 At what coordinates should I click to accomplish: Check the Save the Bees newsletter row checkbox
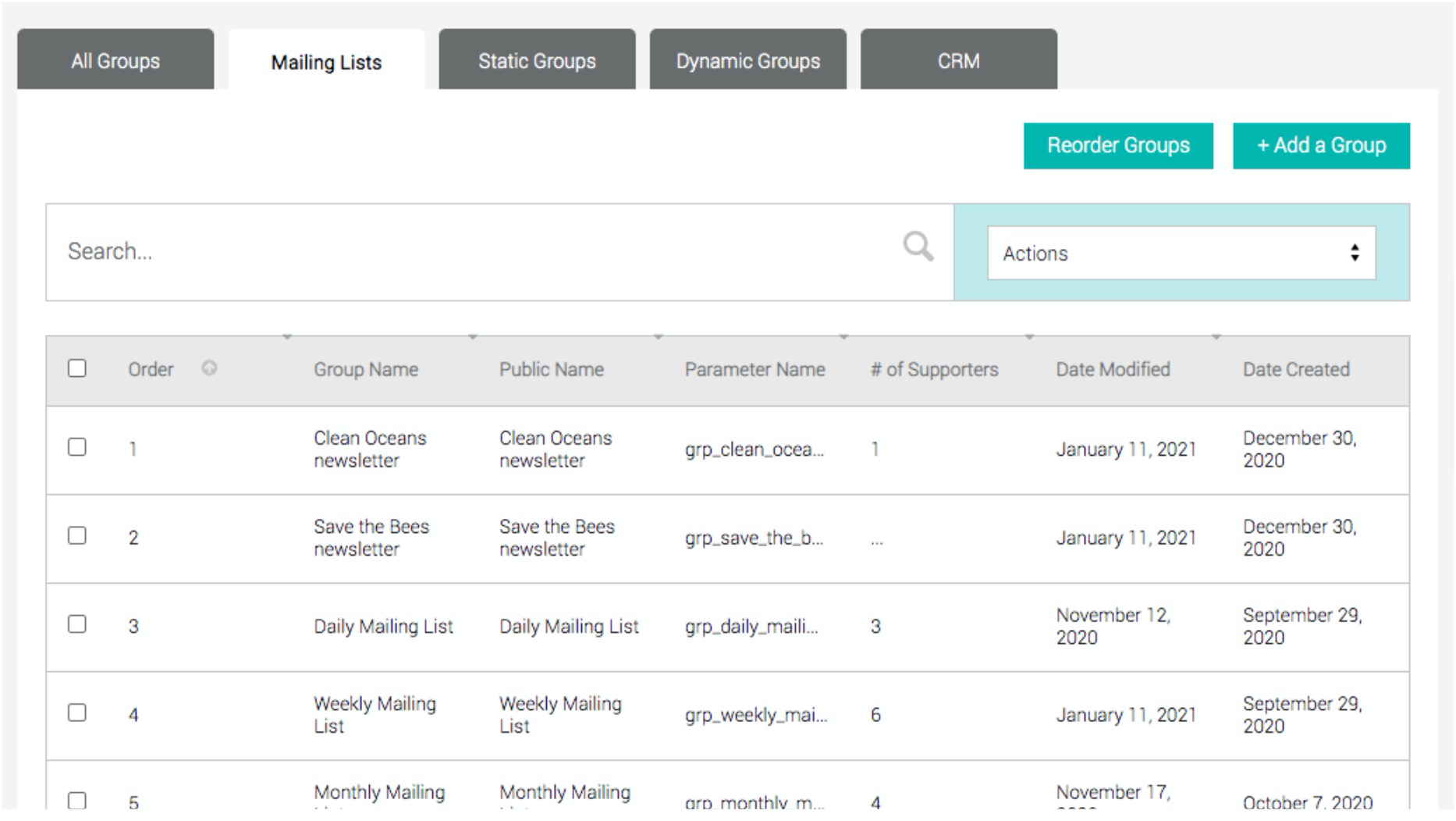(x=76, y=535)
